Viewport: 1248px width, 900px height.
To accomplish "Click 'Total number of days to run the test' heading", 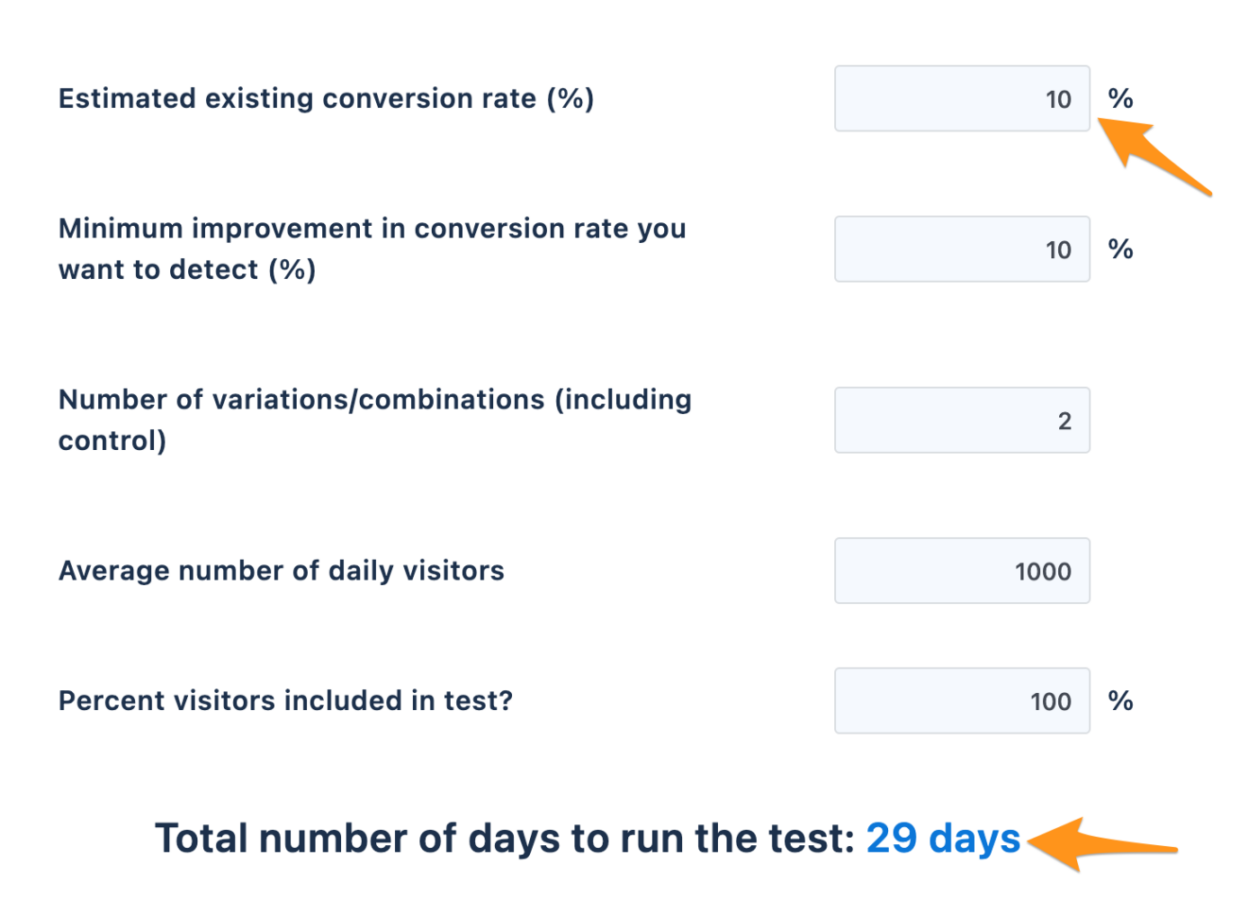I will pyautogui.click(x=503, y=839).
